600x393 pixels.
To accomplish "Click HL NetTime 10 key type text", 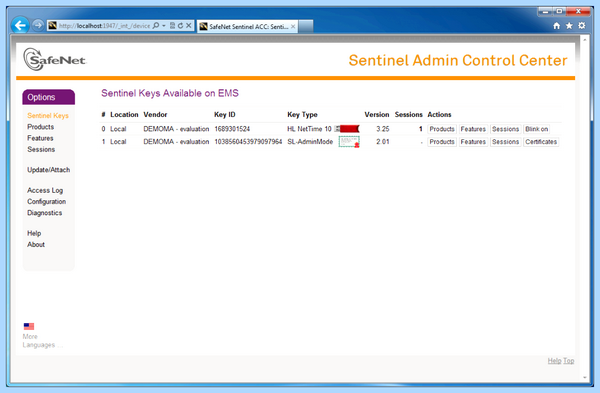I will pos(309,129).
